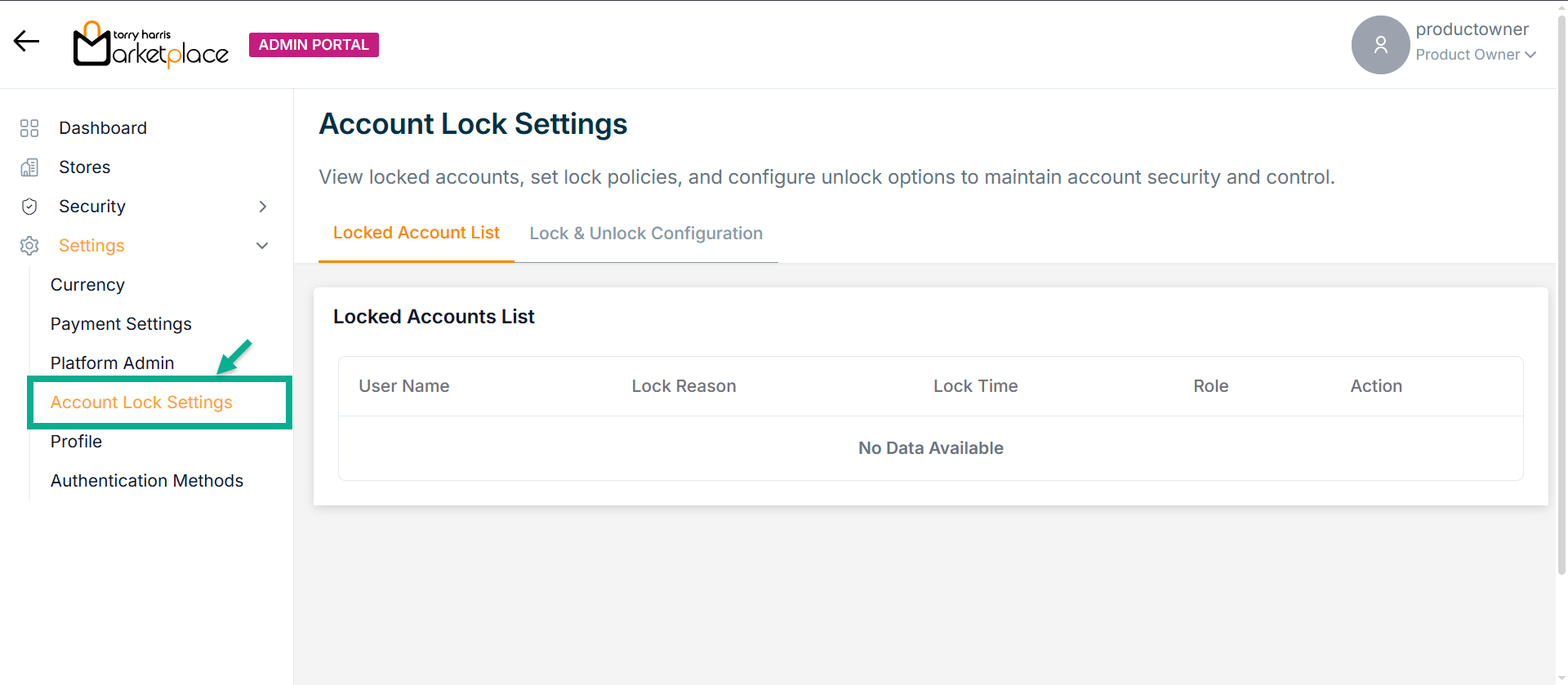The image size is (1568, 685).
Task: Click the back arrow icon
Action: (x=26, y=42)
